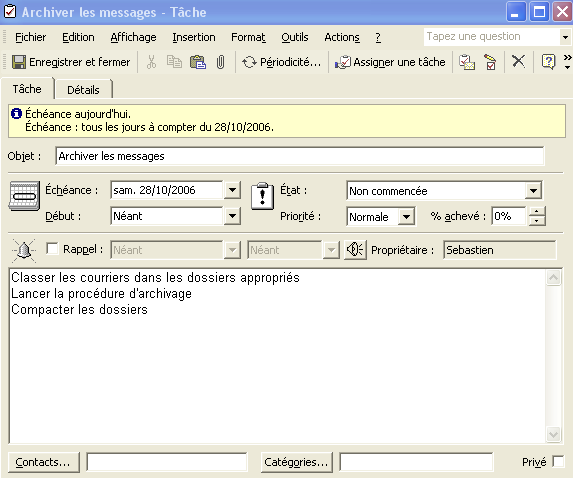Click the Mark complete toolbar icon
This screenshot has height=478, width=573.
coord(490,62)
